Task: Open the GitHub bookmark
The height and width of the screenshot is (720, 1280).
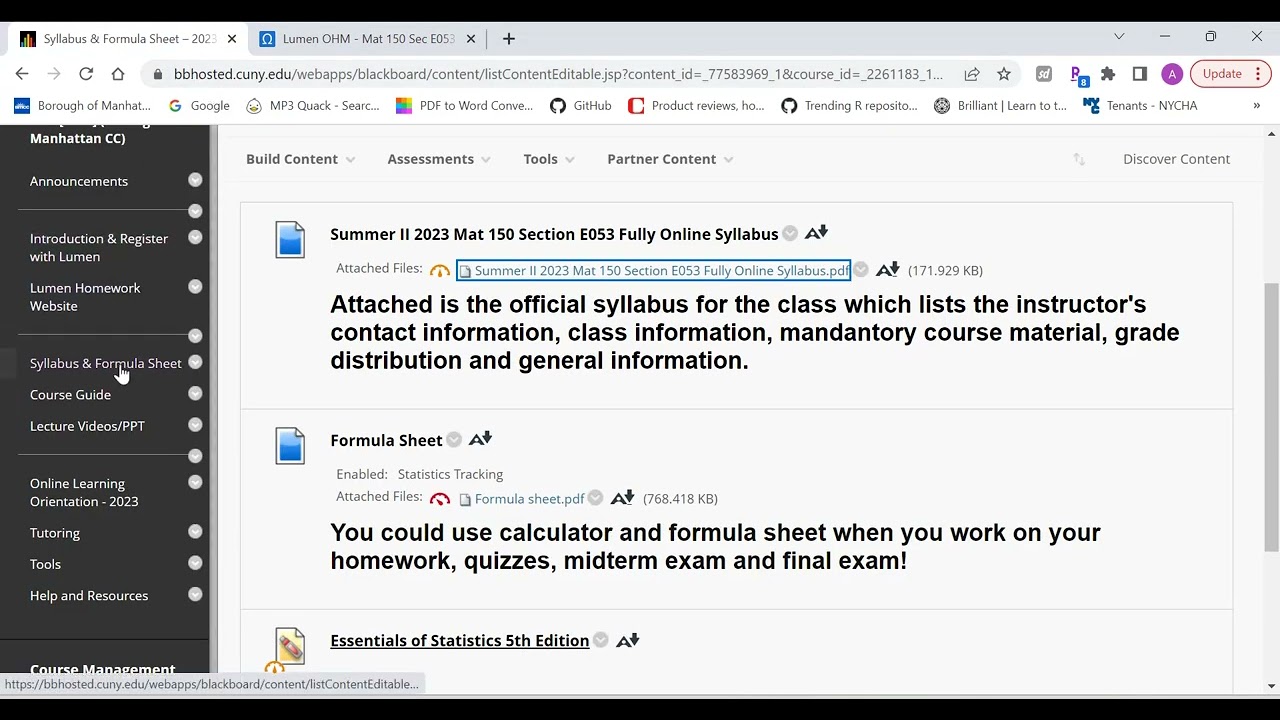Action: click(x=581, y=105)
